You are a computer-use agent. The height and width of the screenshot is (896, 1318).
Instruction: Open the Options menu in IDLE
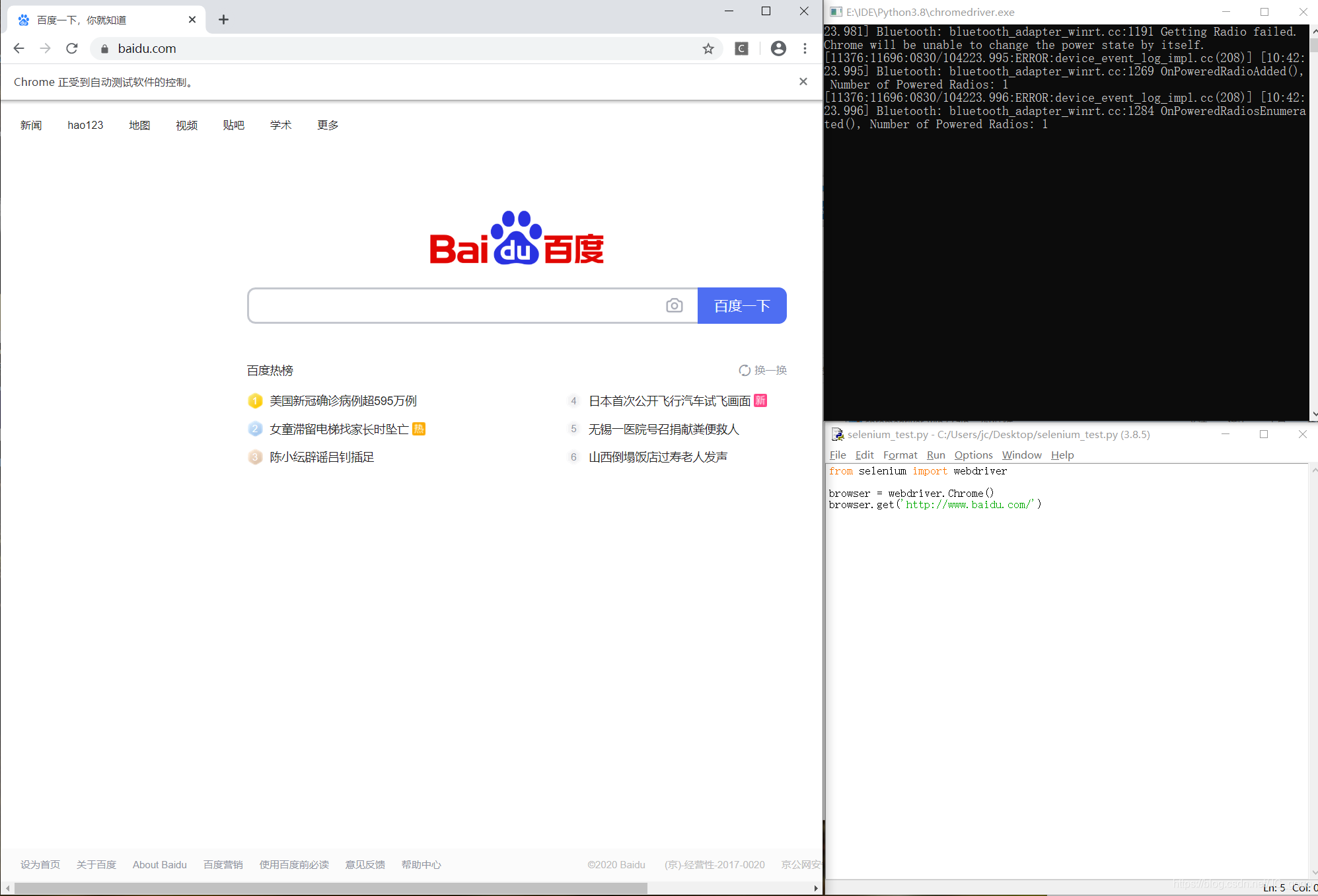[973, 455]
